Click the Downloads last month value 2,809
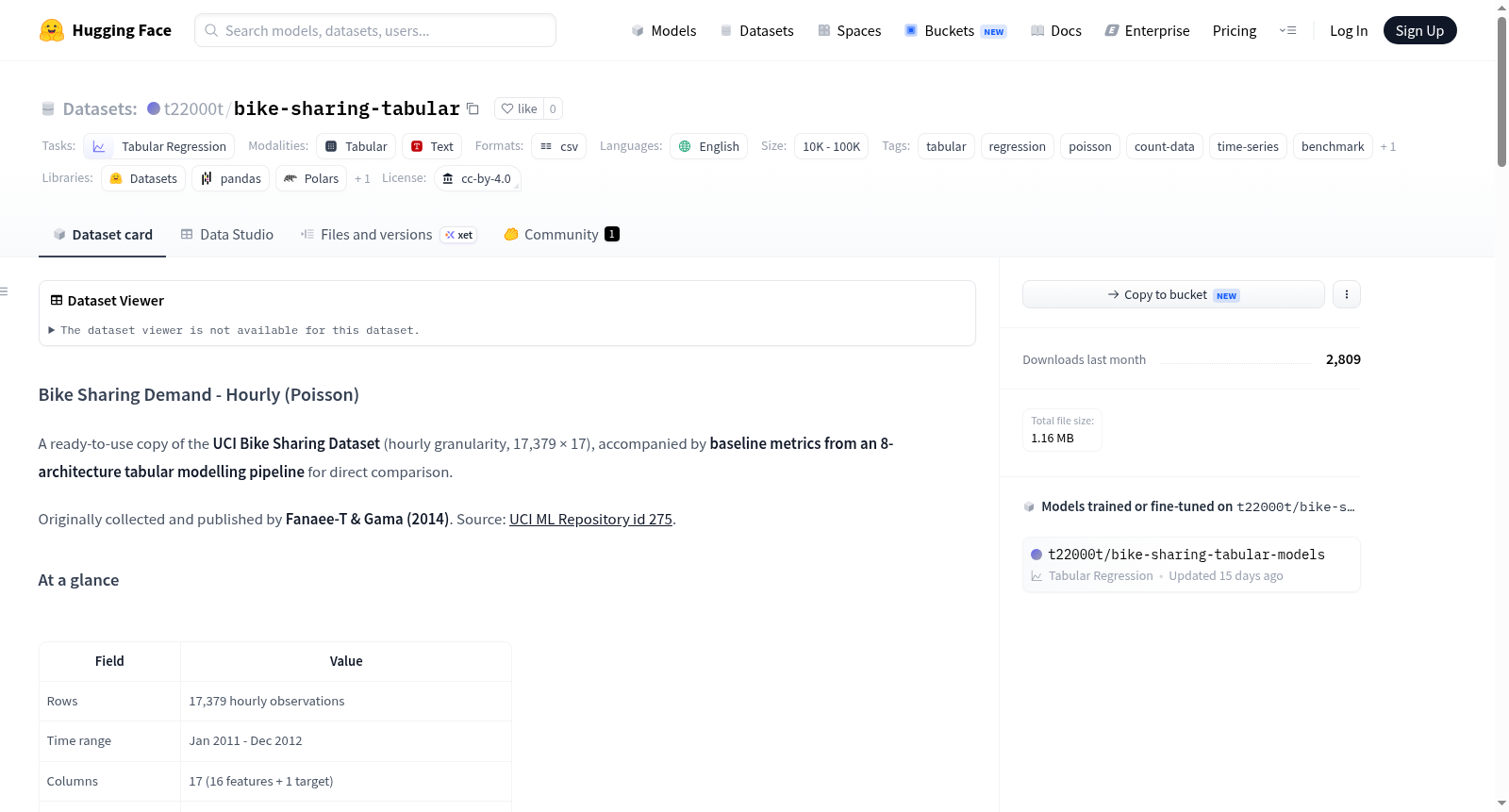1509x812 pixels. click(x=1343, y=359)
